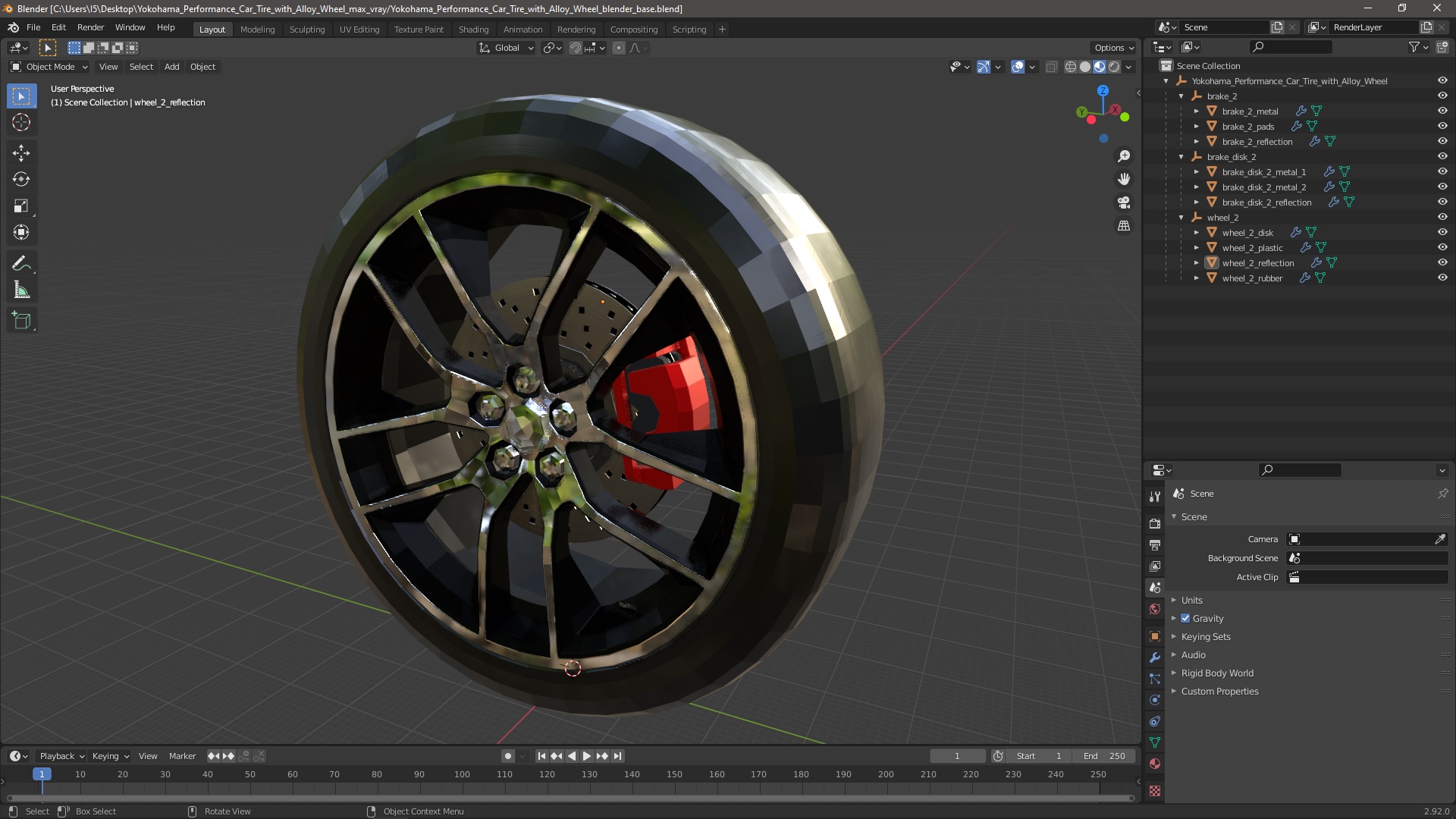Open the timeline Marker menu
This screenshot has width=1456, height=819.
point(182,756)
